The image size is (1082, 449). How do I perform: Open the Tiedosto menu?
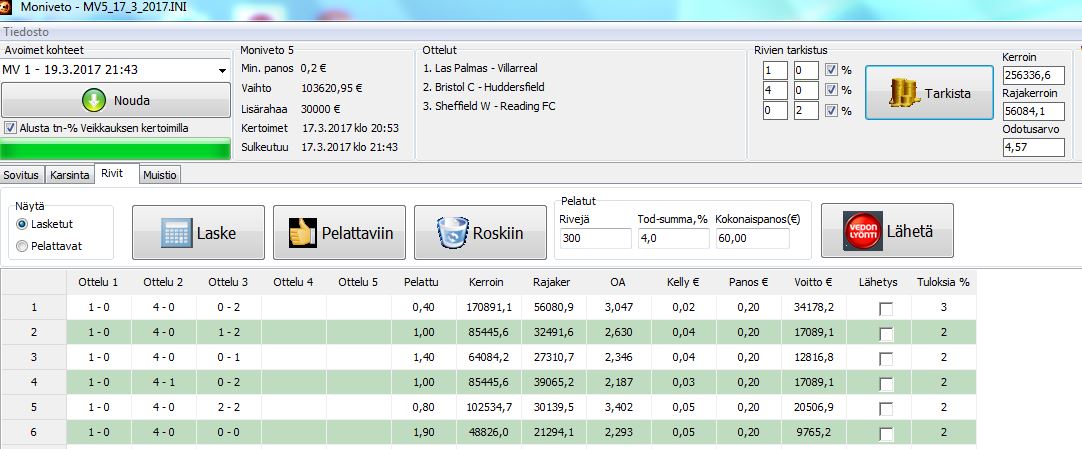[26, 32]
